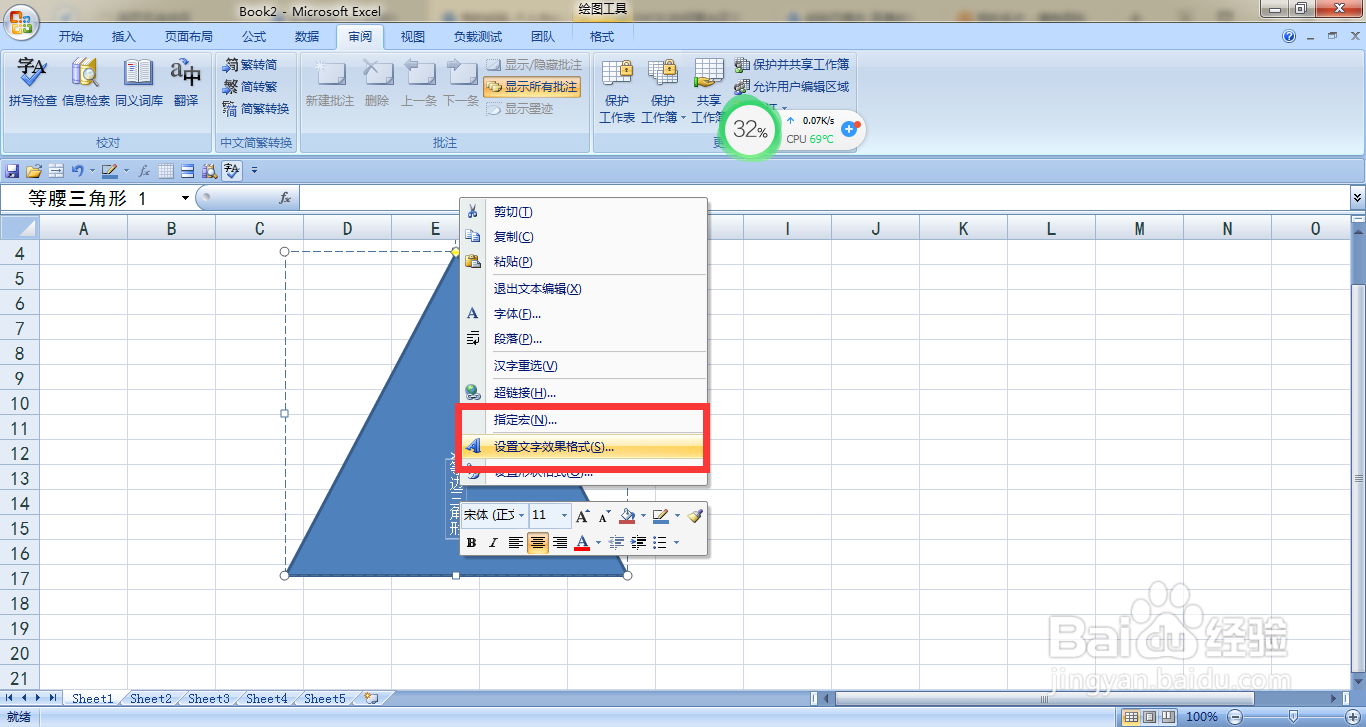
Task: Apply the shape fill paint bucket color
Action: click(x=627, y=516)
